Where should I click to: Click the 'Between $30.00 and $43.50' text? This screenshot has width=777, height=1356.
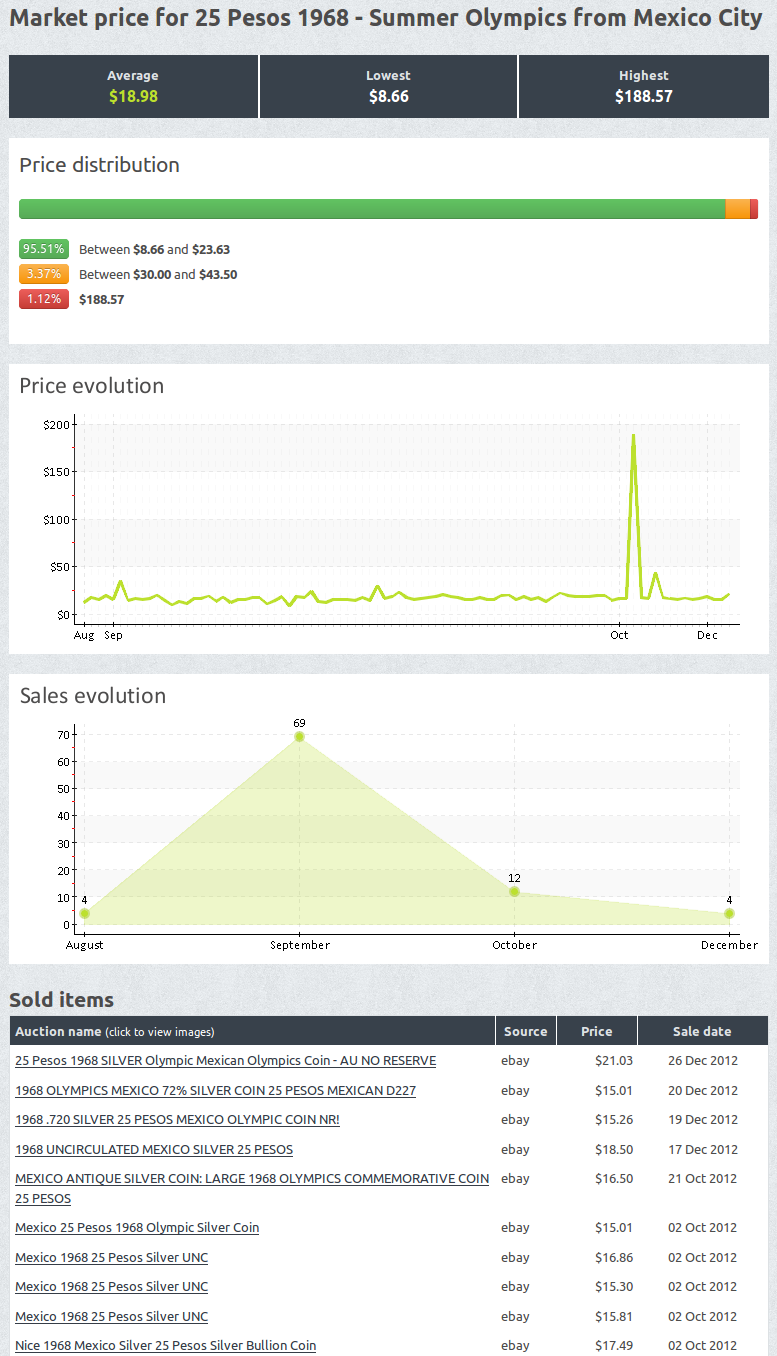tap(158, 274)
